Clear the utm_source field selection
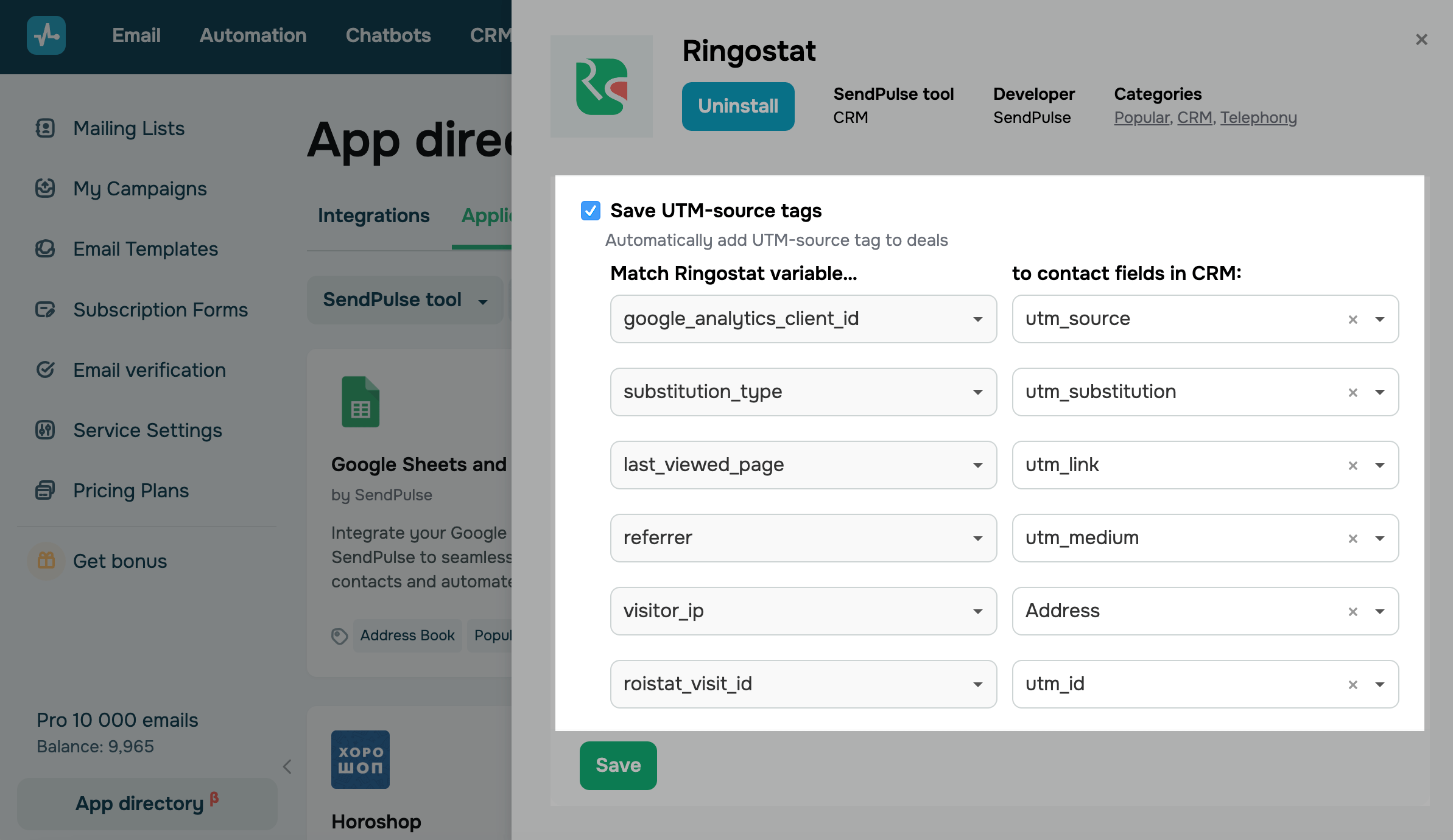The height and width of the screenshot is (840, 1453). tap(1353, 320)
